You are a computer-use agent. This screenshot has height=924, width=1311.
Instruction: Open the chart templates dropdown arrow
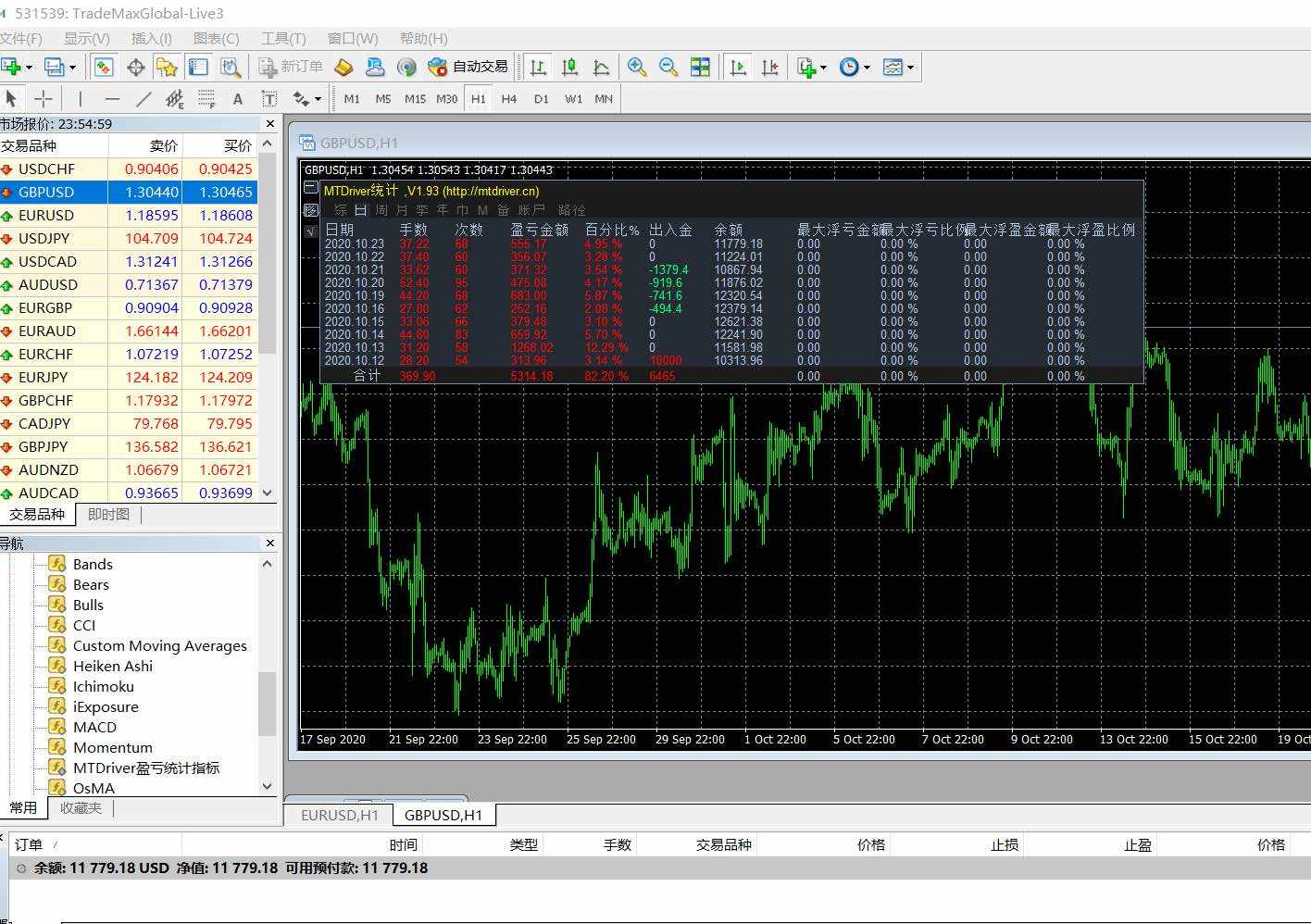click(x=911, y=68)
